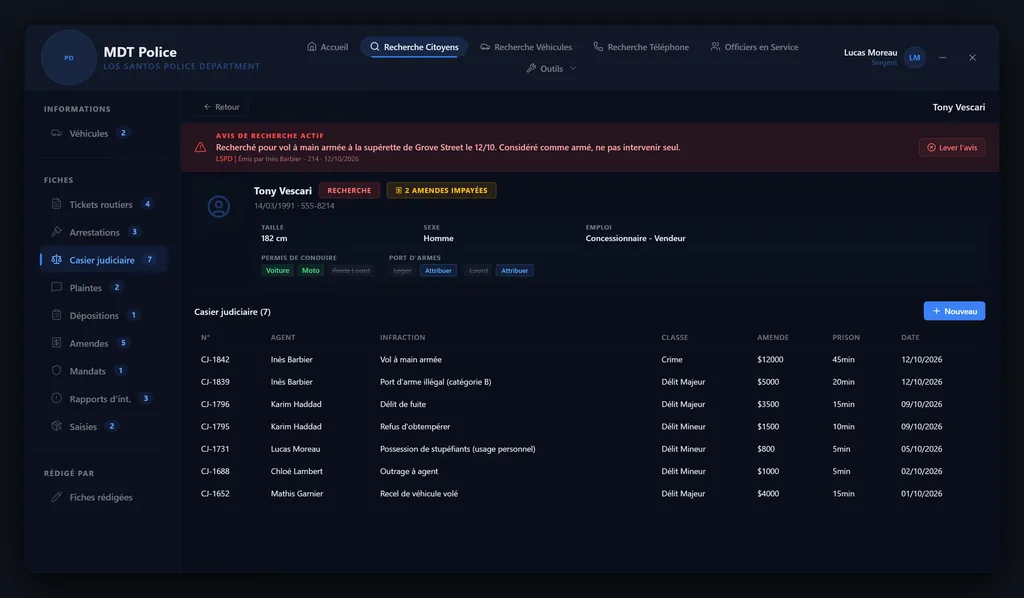
Task: Click agent name Chloé Lambert
Action: point(296,471)
